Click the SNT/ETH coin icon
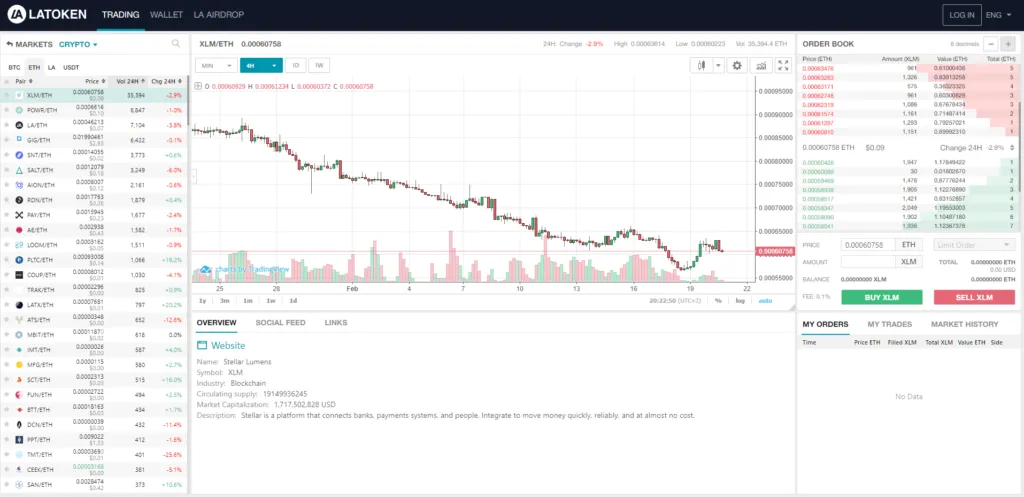Viewport: 1024px width, 497px height. click(x=20, y=155)
